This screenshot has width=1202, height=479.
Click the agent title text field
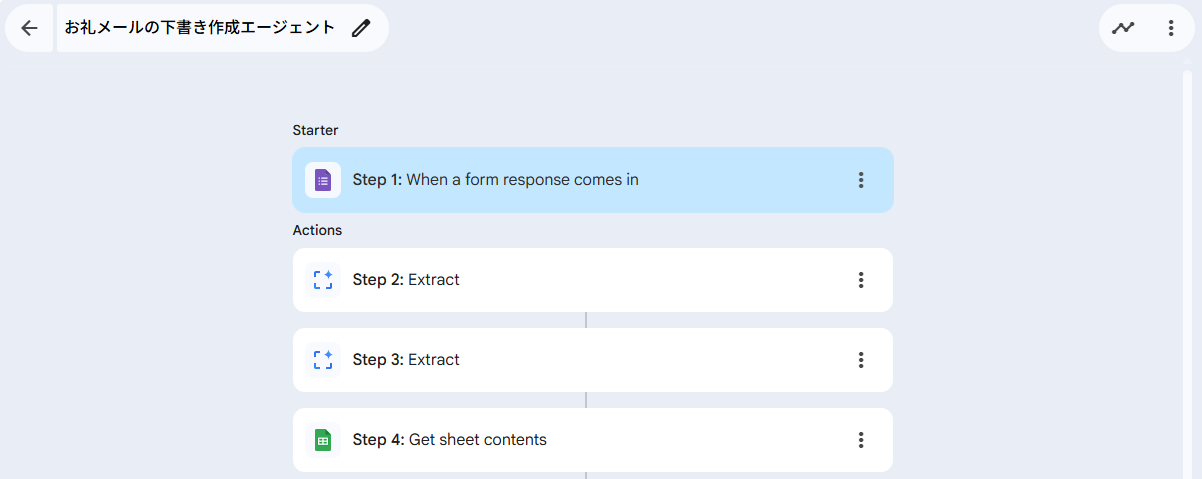[200, 28]
